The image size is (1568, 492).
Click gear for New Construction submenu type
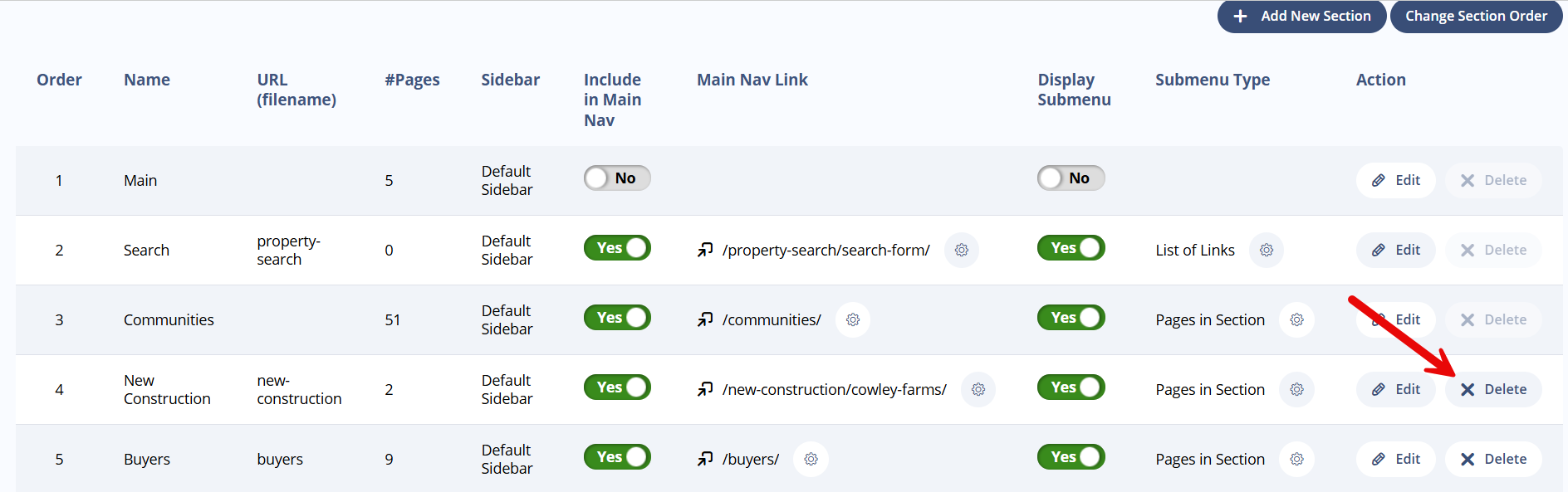point(1297,389)
